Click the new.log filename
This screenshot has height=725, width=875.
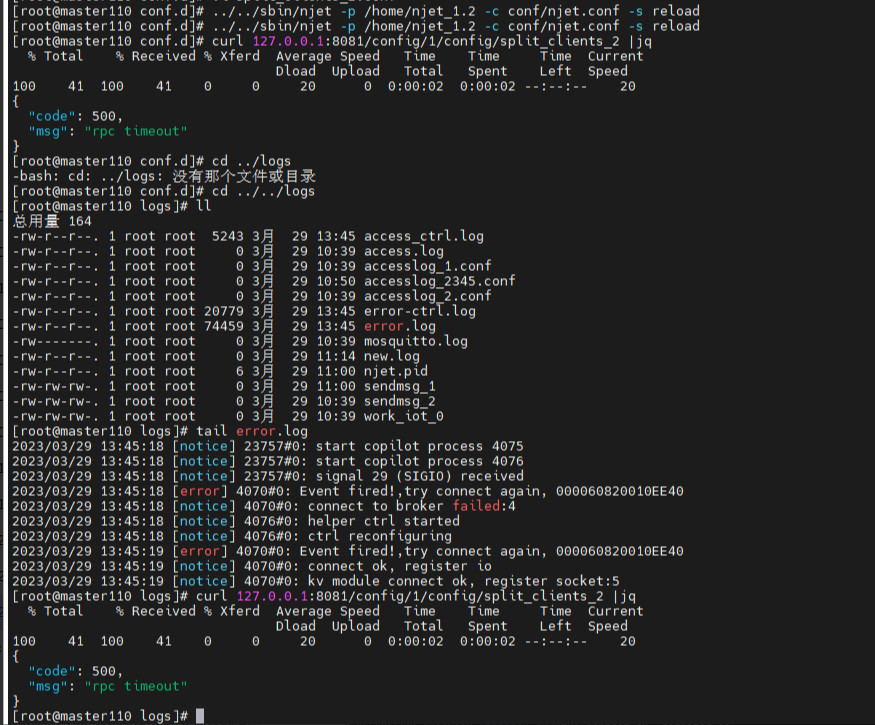coord(391,356)
